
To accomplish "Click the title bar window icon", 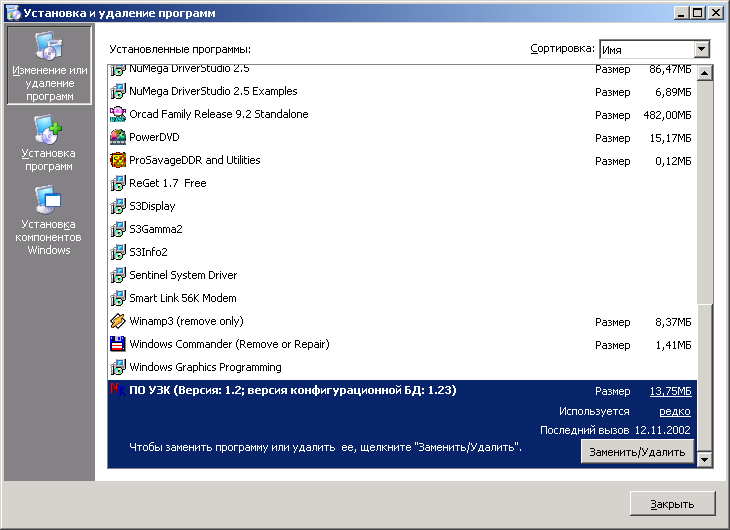I will 13,13.
